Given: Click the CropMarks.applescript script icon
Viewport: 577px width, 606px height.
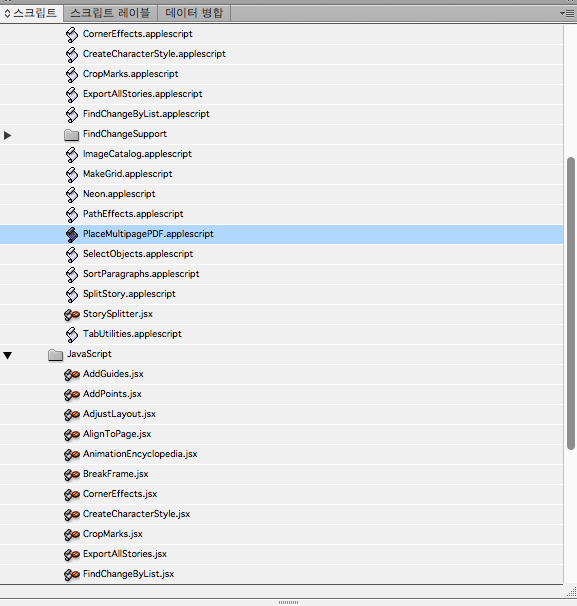Looking at the screenshot, I should pyautogui.click(x=71, y=75).
